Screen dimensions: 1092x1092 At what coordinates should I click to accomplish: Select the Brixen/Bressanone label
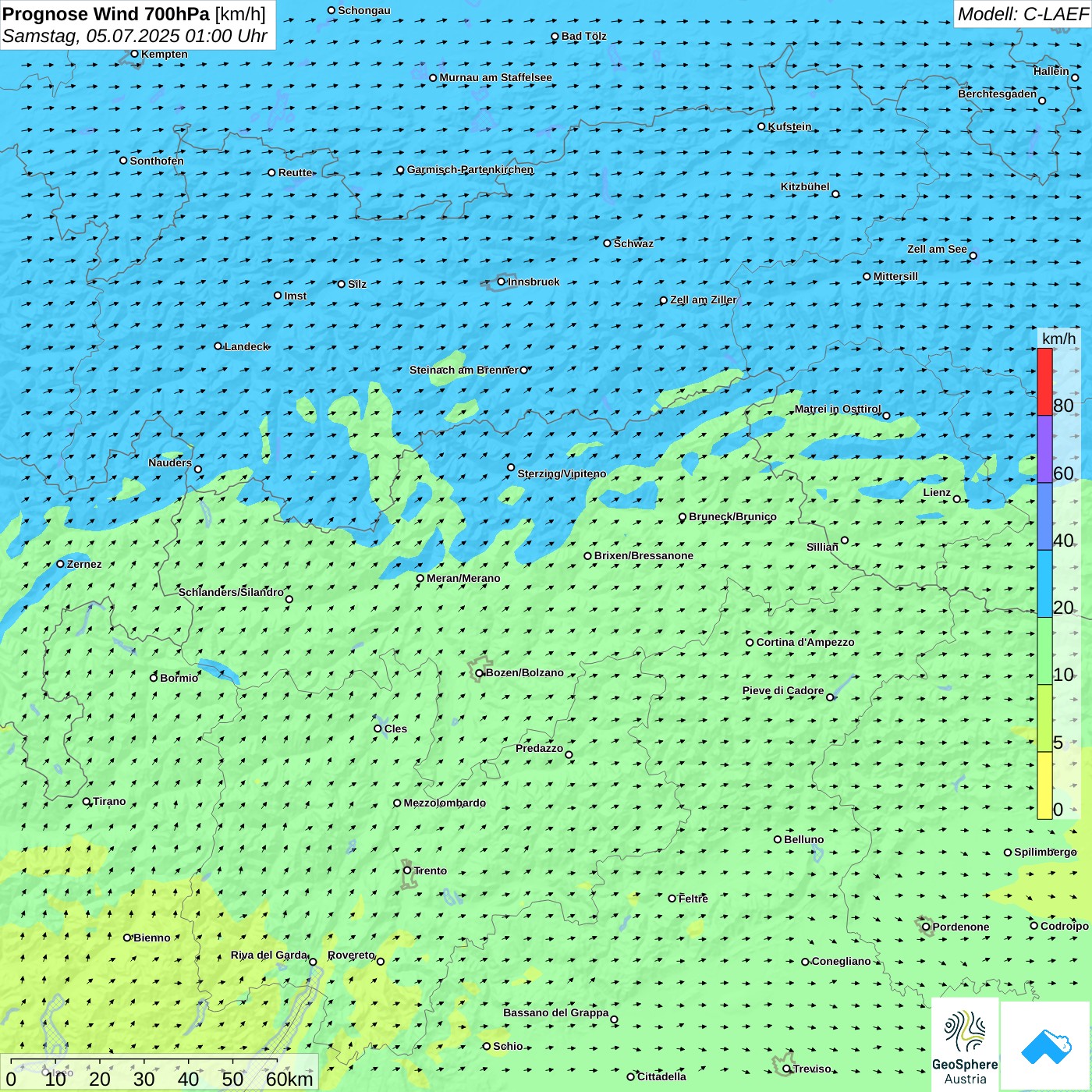(x=643, y=555)
